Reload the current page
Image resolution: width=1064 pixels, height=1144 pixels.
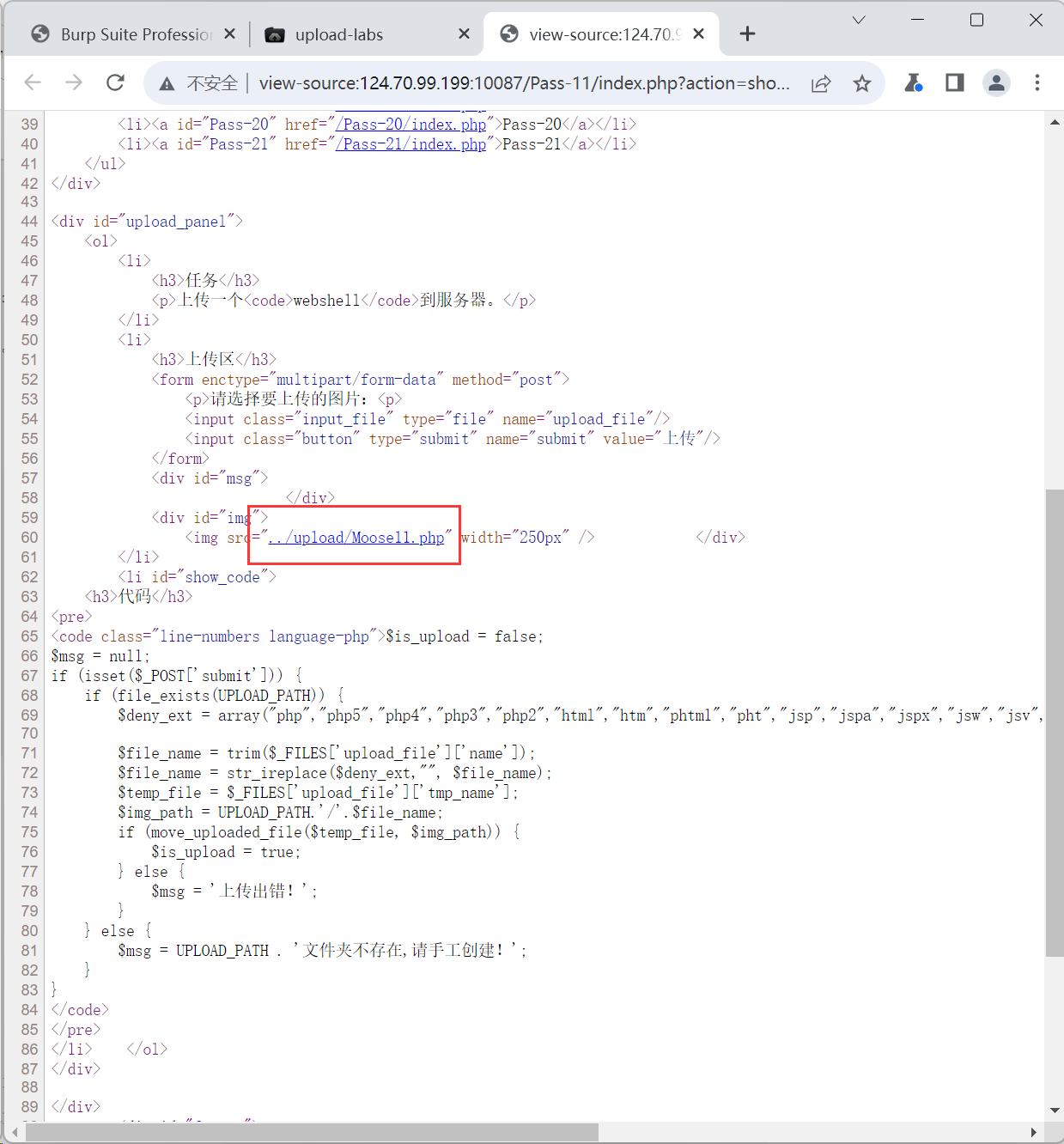point(115,82)
